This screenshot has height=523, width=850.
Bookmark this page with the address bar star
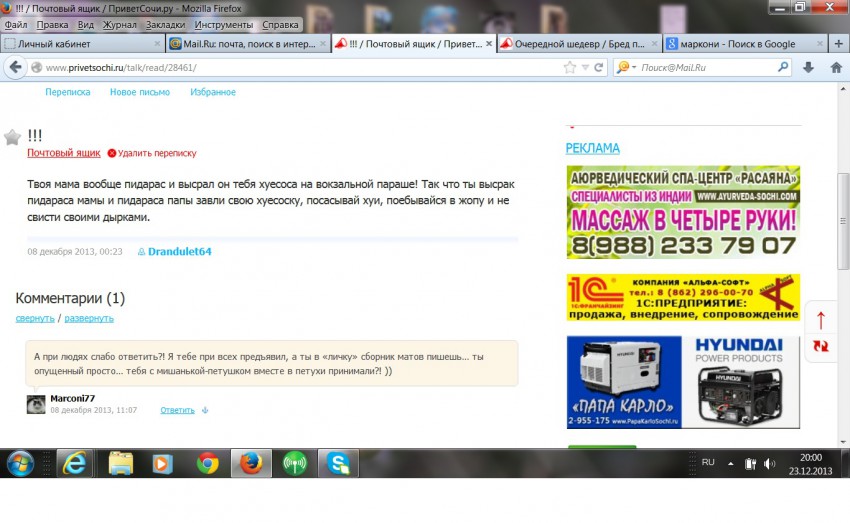pyautogui.click(x=570, y=68)
